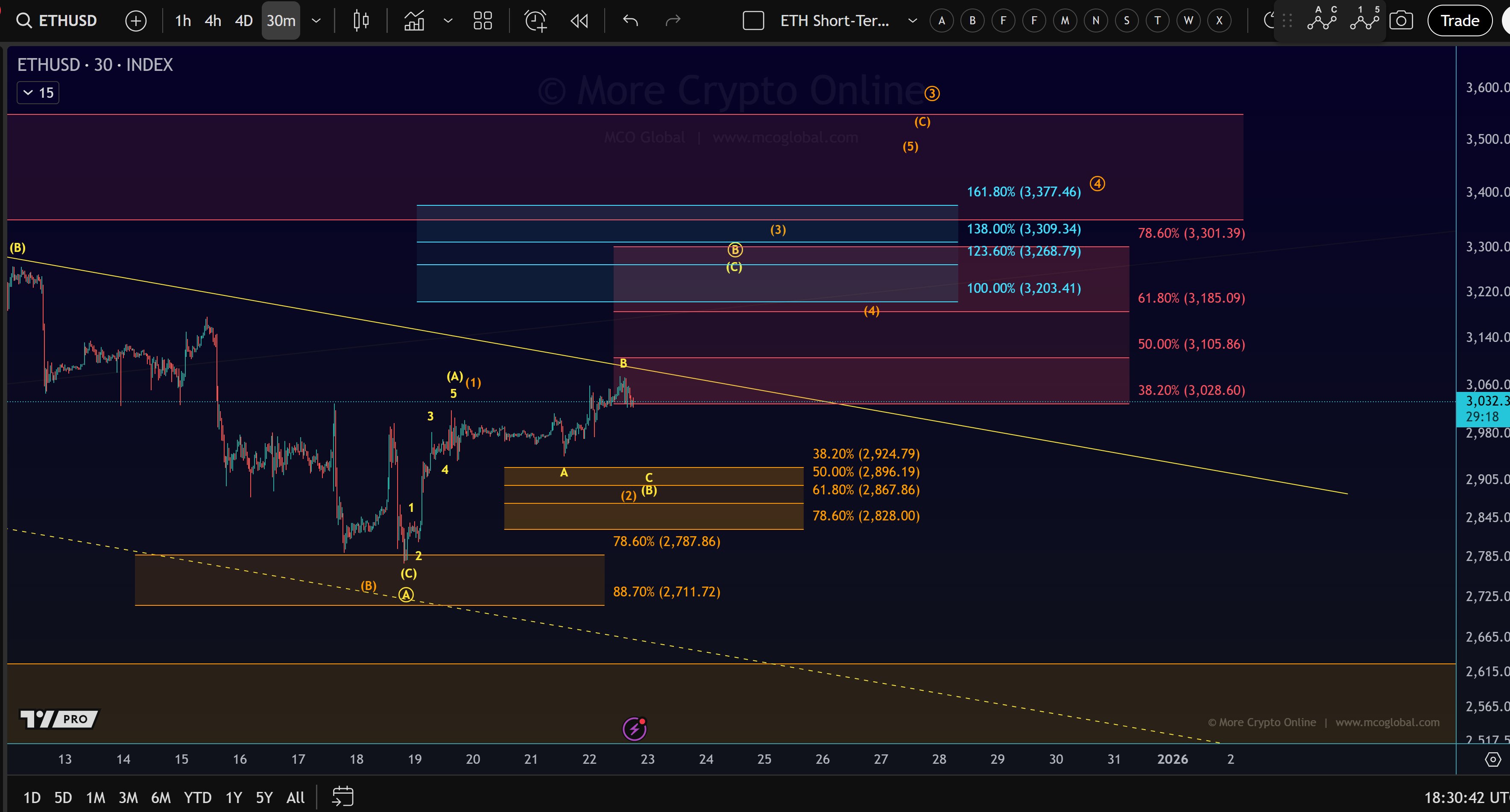
Task: Select the A-C Elliott wave drawing tool
Action: coord(1323,20)
